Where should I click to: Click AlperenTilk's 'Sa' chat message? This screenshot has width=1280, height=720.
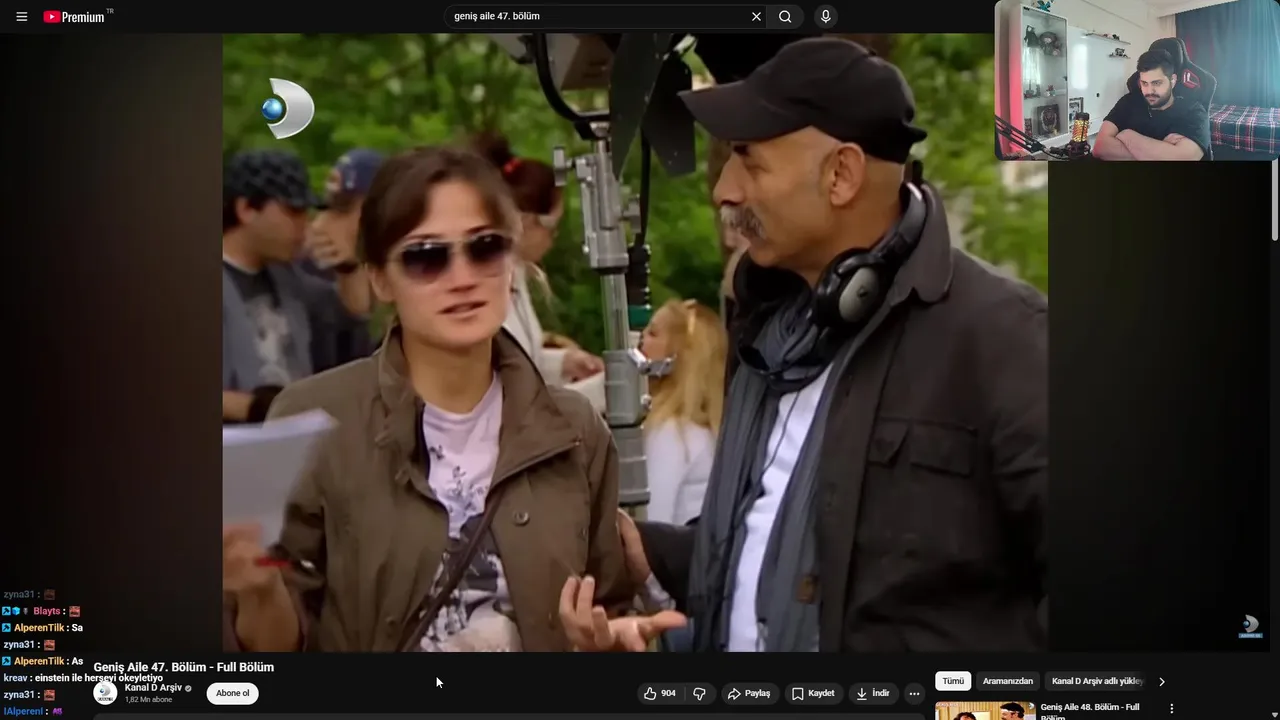click(x=77, y=628)
